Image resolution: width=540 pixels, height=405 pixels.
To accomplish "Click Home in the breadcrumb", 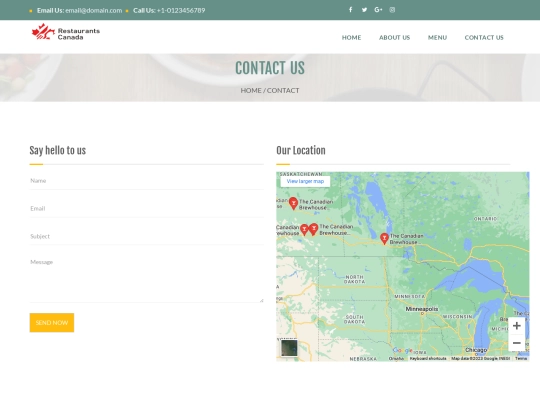I will 251,90.
